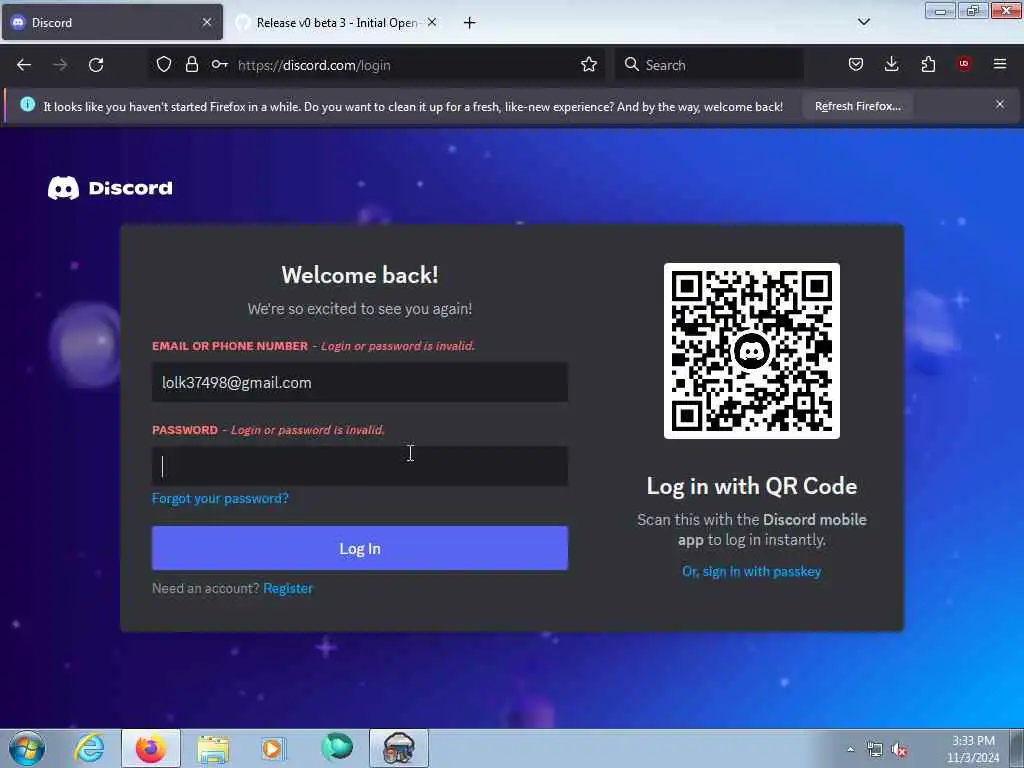This screenshot has width=1024, height=768.
Task: Open a new browser tab
Action: [x=469, y=23]
